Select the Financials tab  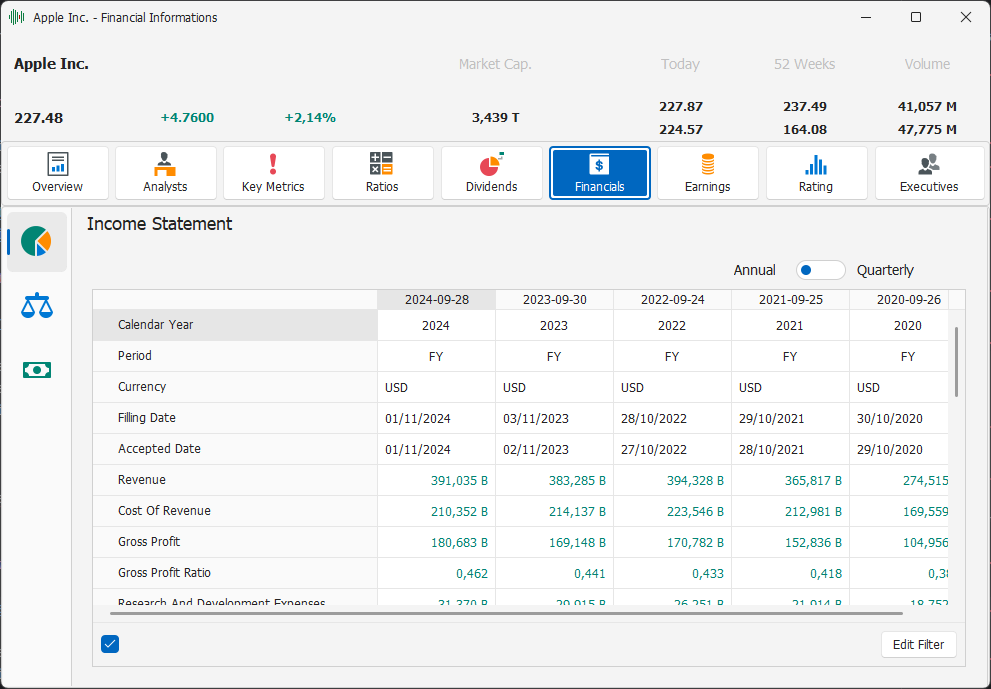point(600,173)
